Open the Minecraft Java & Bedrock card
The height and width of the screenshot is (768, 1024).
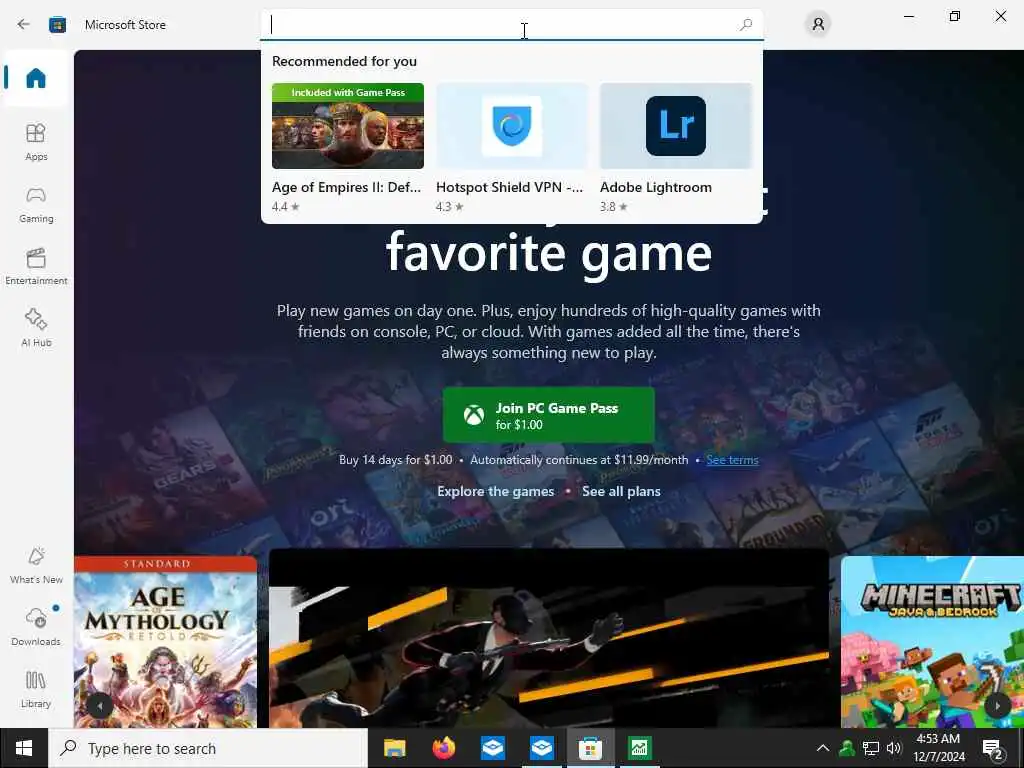(x=933, y=641)
